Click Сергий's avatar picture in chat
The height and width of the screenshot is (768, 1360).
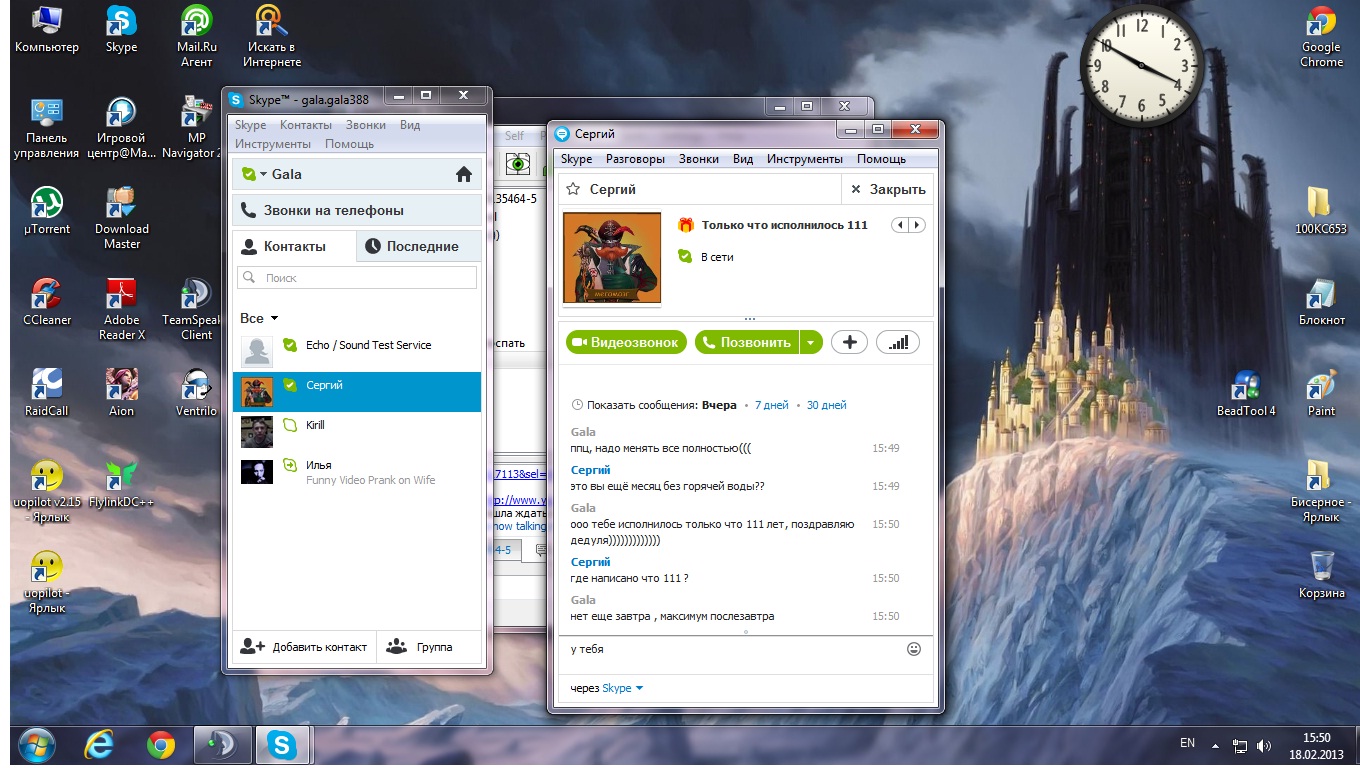click(x=612, y=257)
